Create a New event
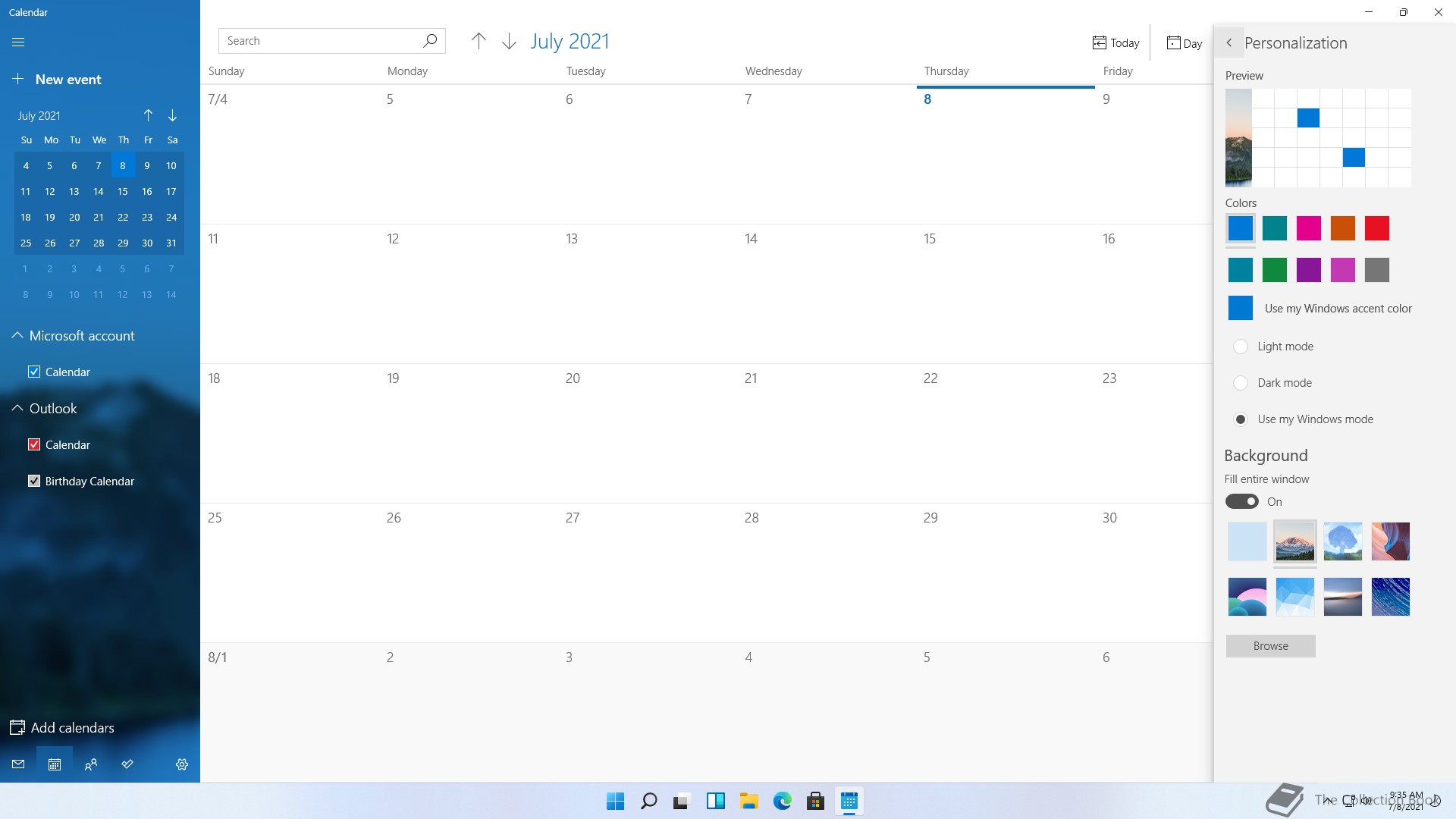 (57, 79)
